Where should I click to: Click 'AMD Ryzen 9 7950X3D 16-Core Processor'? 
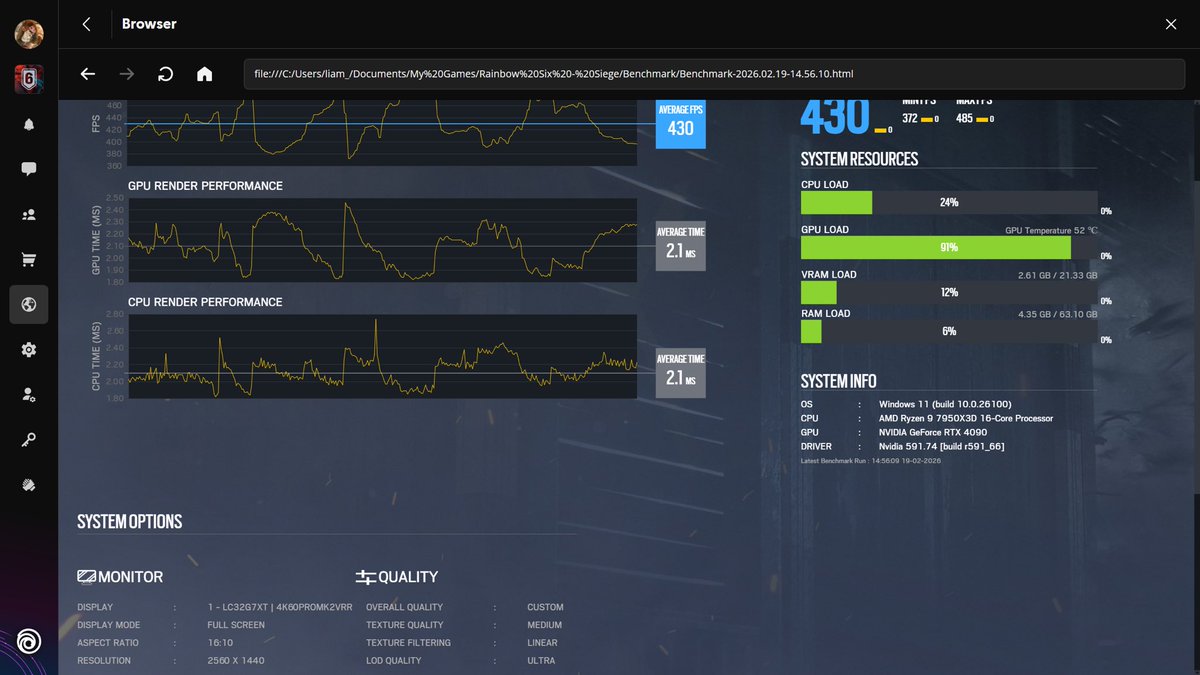point(966,418)
